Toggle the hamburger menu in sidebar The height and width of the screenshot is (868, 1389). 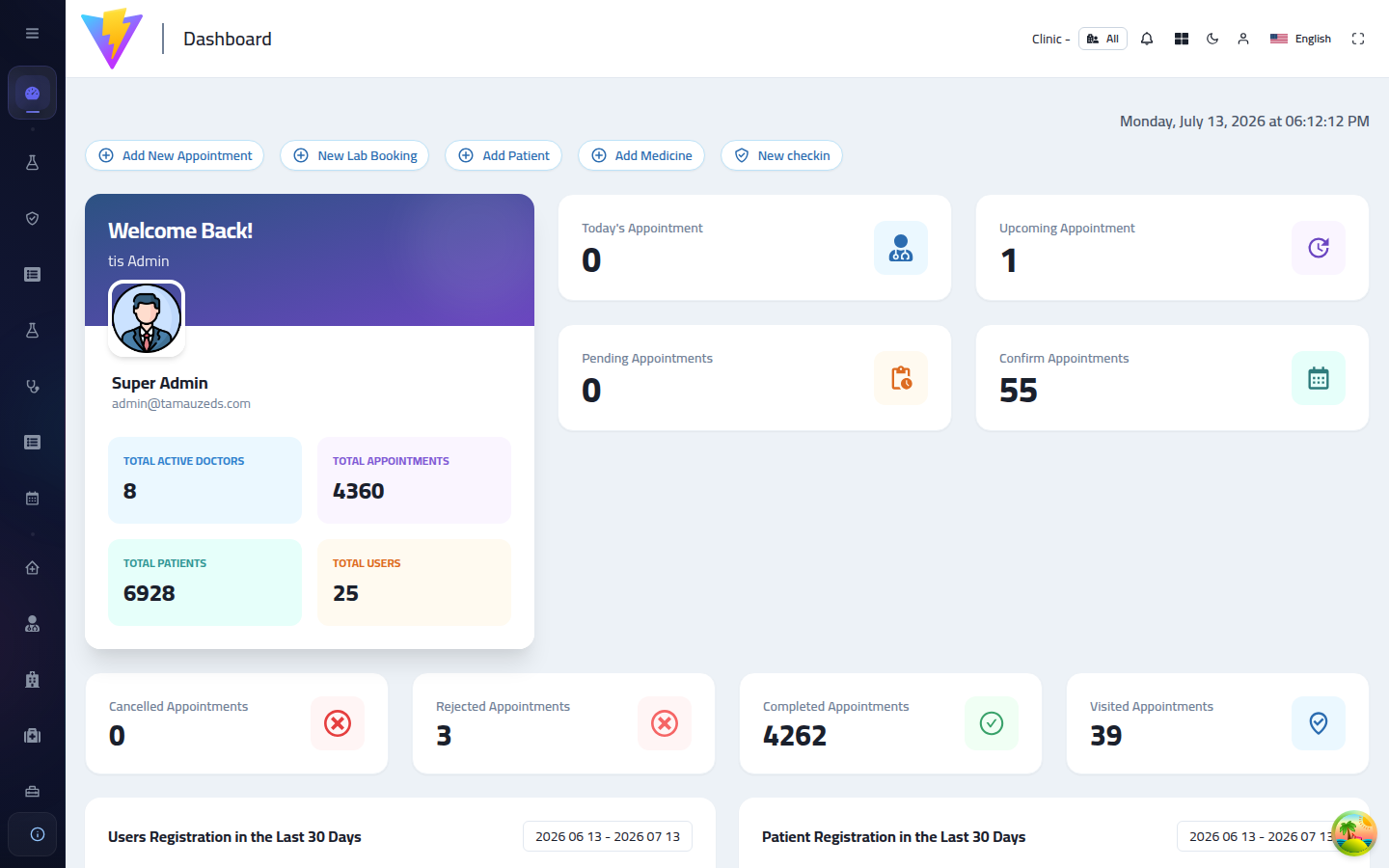[32, 33]
